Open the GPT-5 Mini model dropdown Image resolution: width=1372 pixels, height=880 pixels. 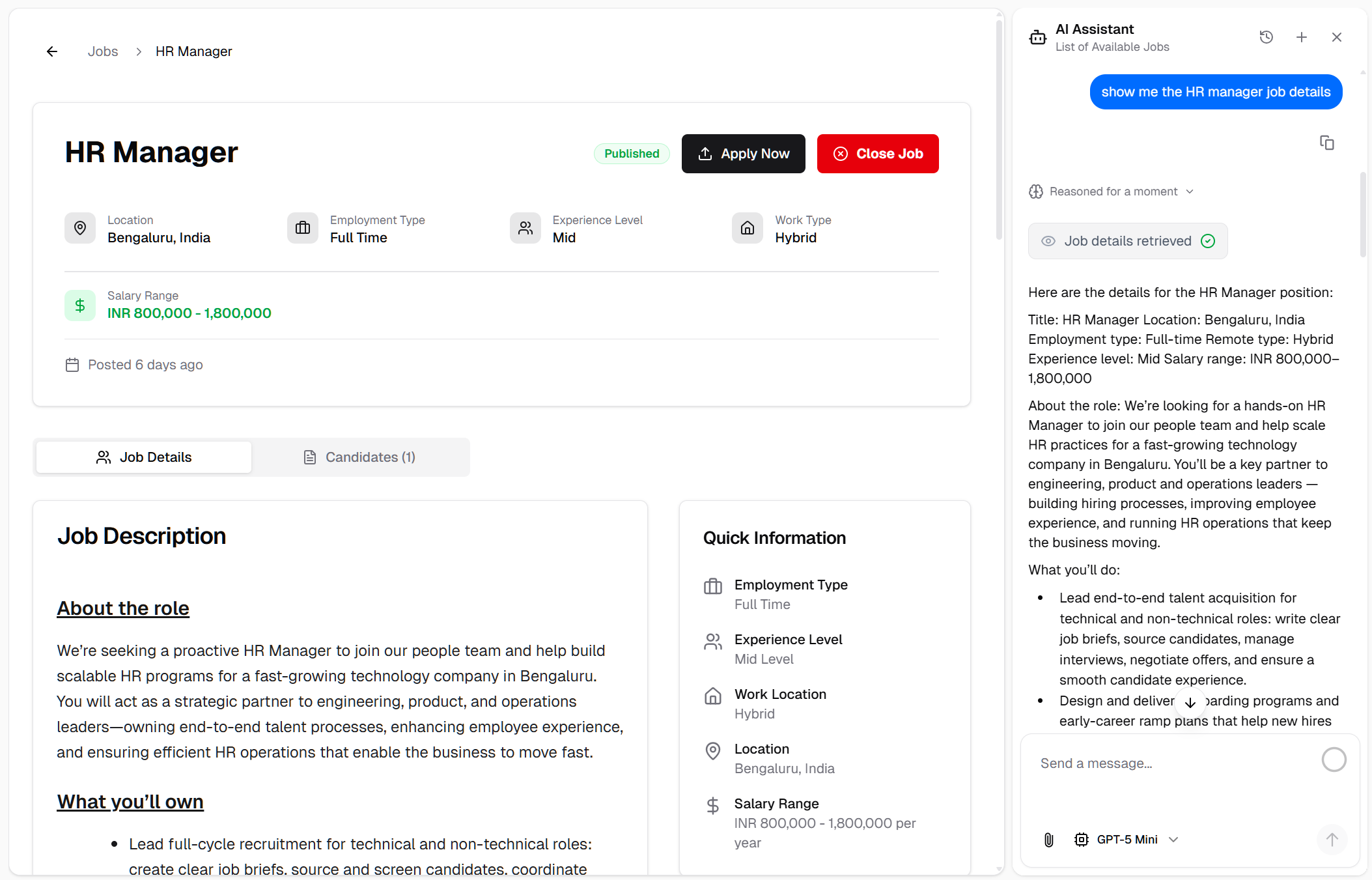(x=1128, y=840)
